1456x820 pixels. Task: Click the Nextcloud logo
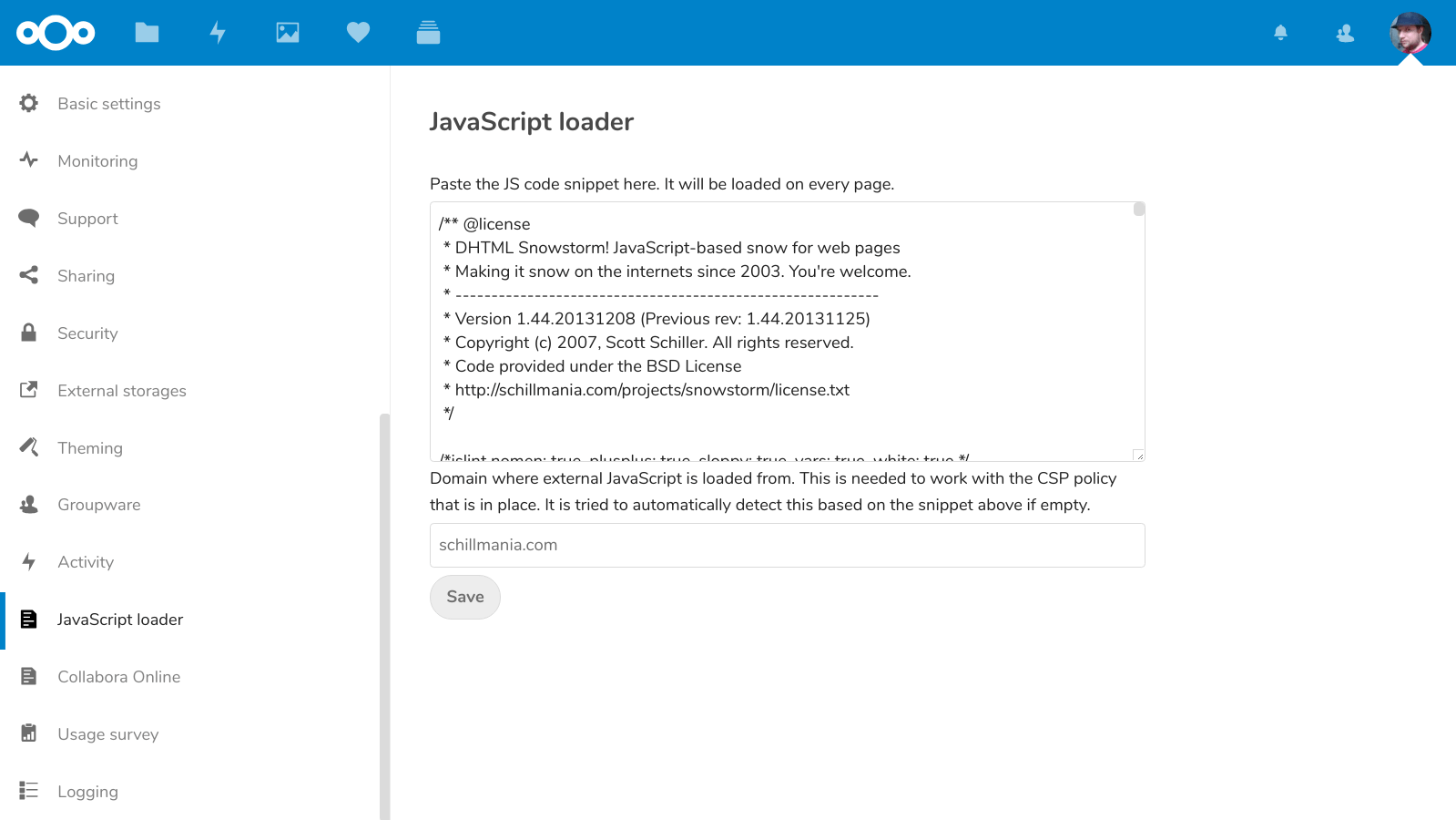(x=56, y=33)
